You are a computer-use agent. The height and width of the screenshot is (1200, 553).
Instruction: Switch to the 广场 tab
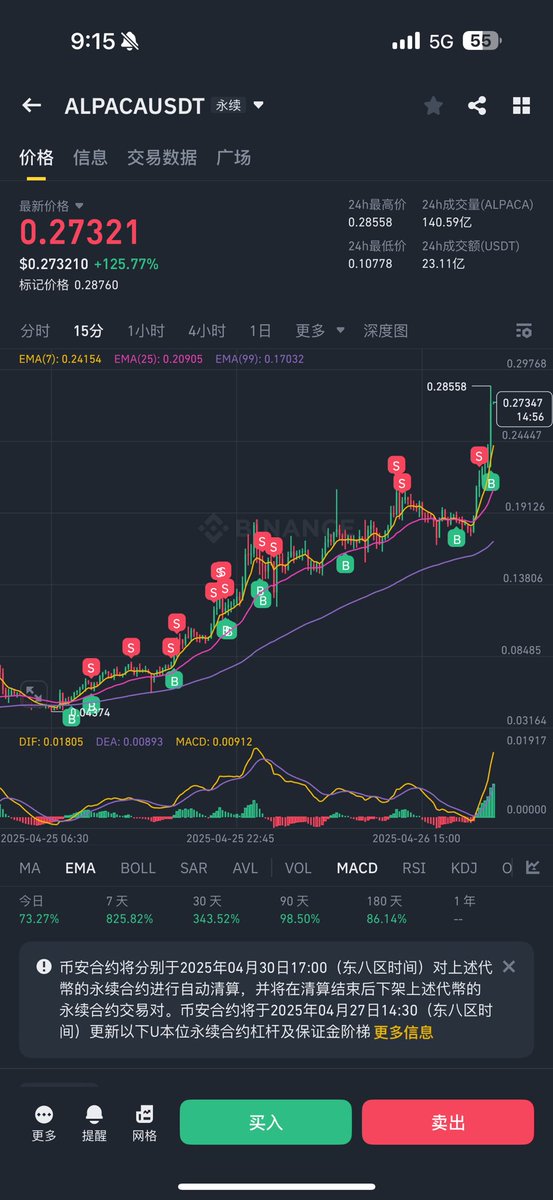click(233, 157)
